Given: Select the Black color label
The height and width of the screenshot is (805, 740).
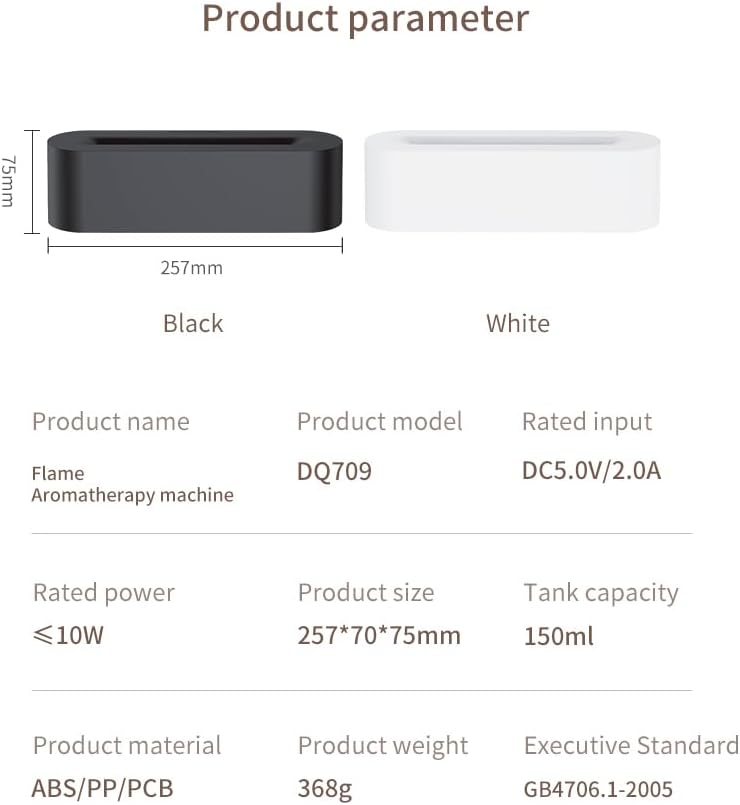Looking at the screenshot, I should [193, 323].
